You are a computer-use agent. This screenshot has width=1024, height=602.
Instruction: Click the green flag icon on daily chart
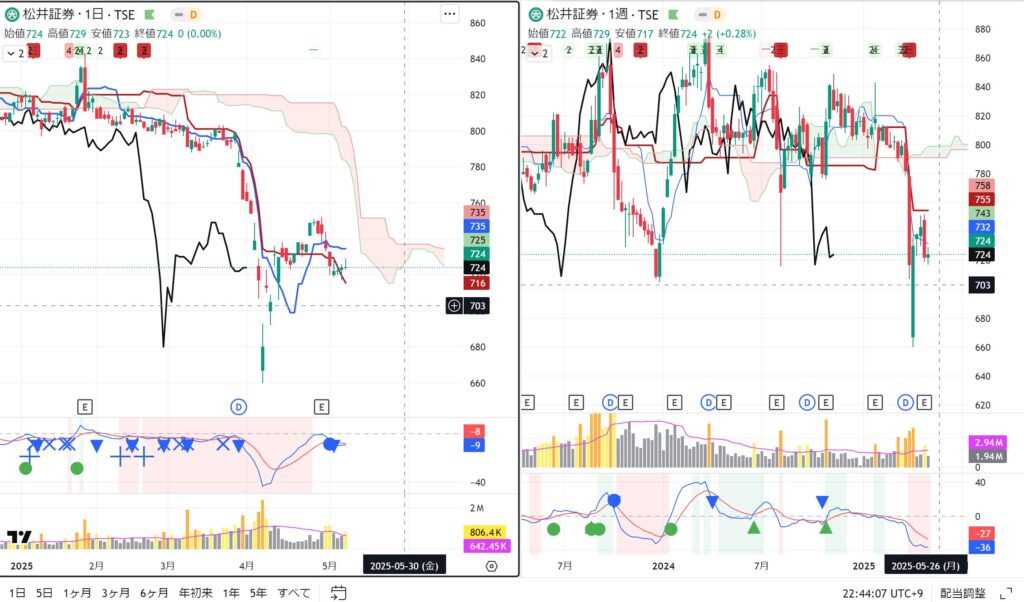click(150, 14)
